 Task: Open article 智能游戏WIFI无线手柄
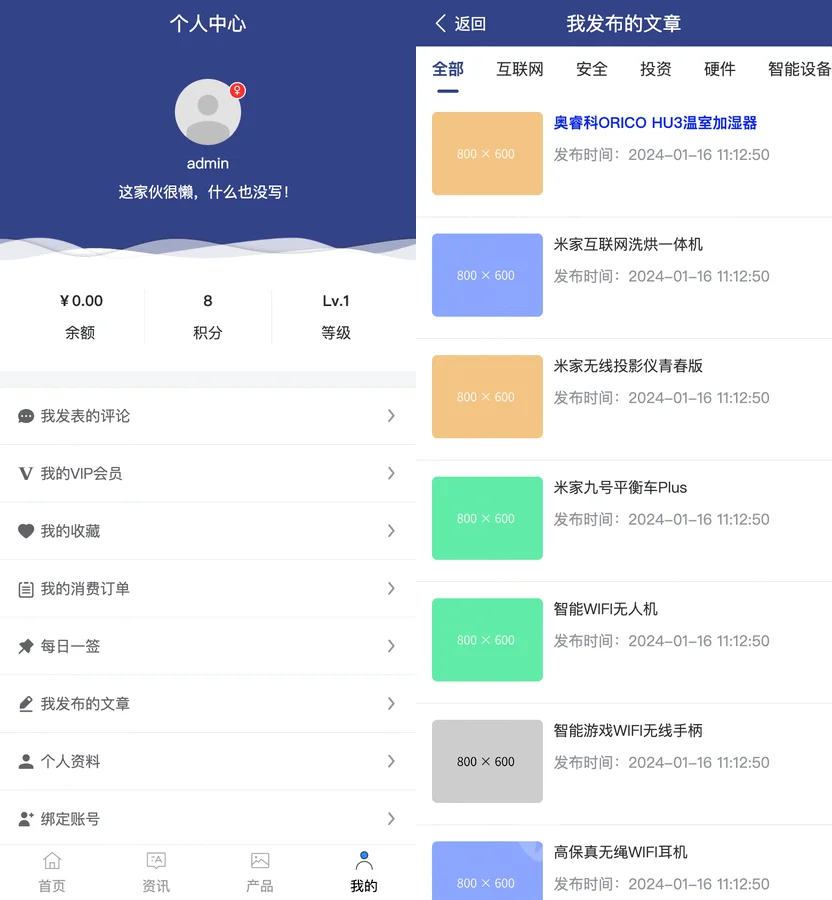pyautogui.click(x=628, y=731)
